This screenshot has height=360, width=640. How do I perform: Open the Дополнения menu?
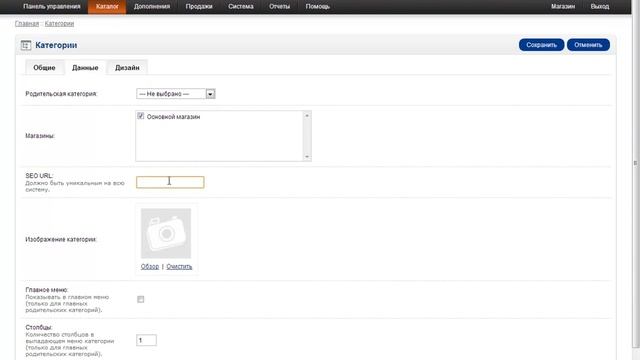point(152,7)
